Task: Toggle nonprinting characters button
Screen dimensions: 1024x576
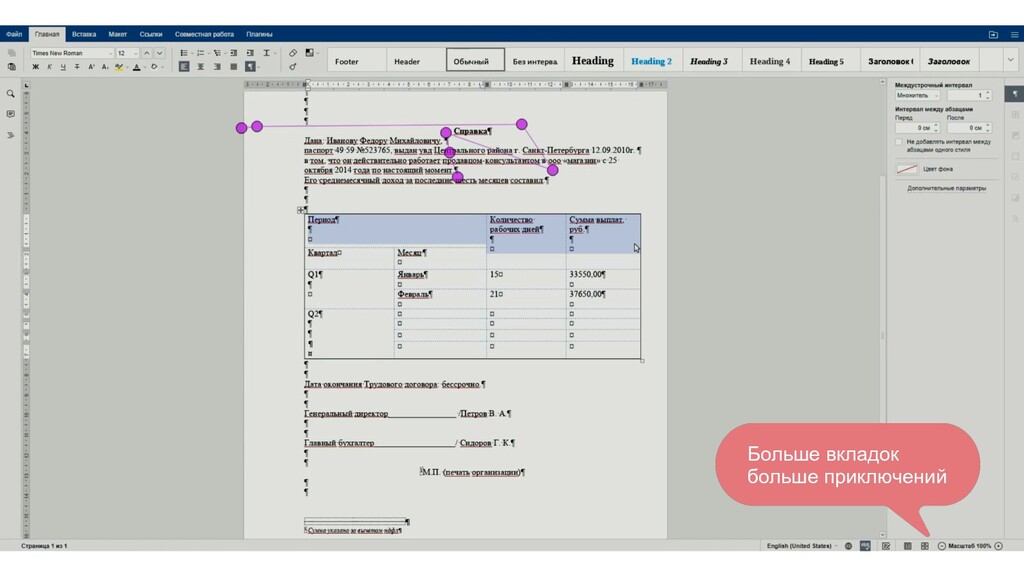Action: click(x=250, y=67)
